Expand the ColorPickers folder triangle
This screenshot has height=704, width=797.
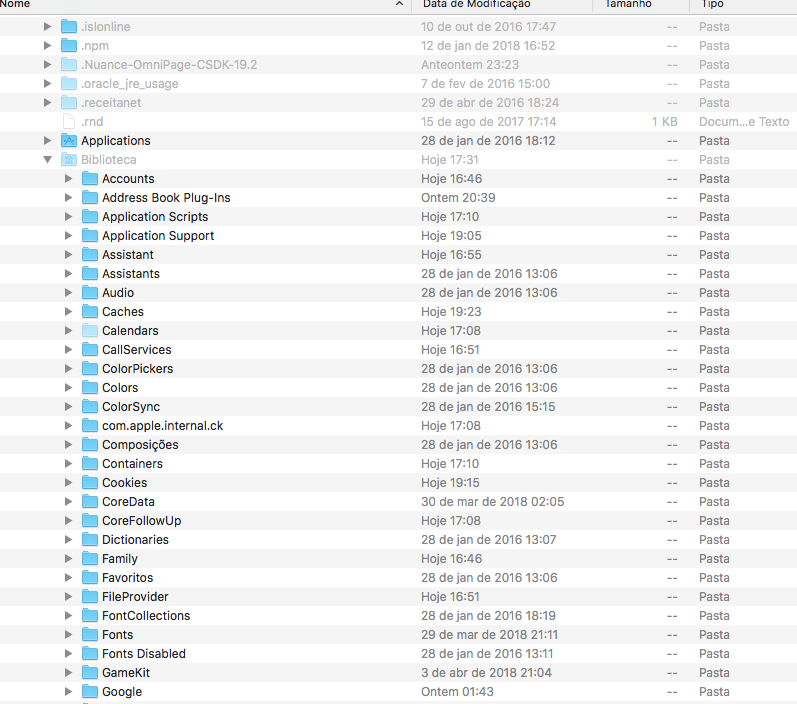point(68,368)
